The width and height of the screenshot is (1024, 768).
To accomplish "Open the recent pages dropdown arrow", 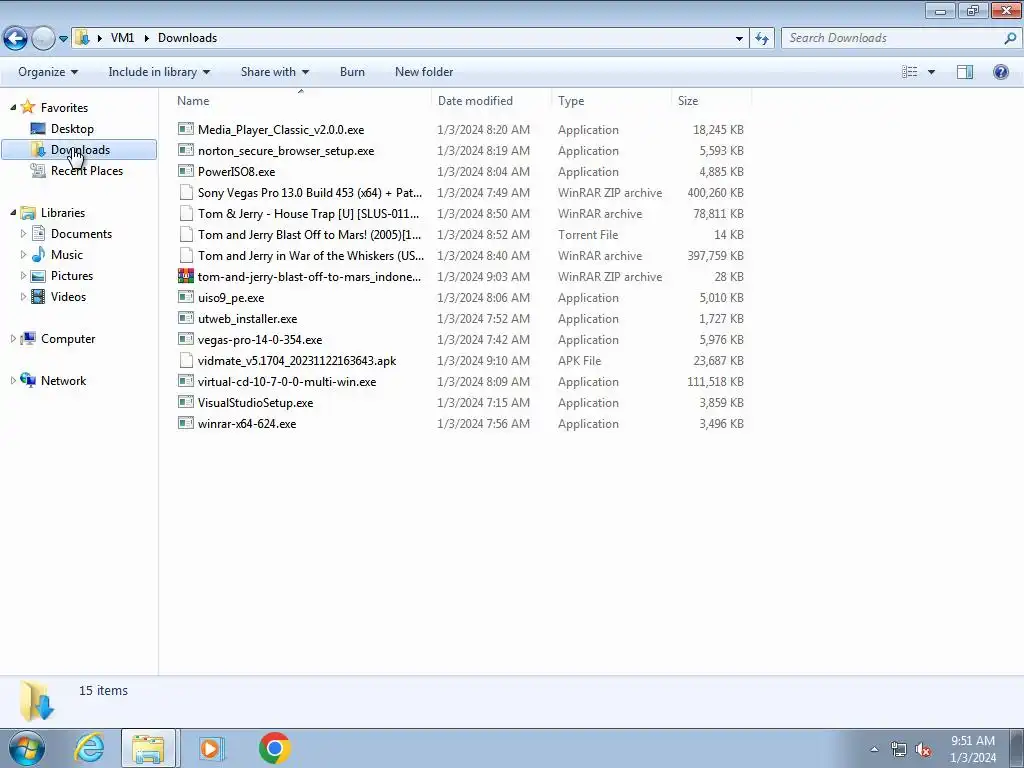I will [63, 39].
